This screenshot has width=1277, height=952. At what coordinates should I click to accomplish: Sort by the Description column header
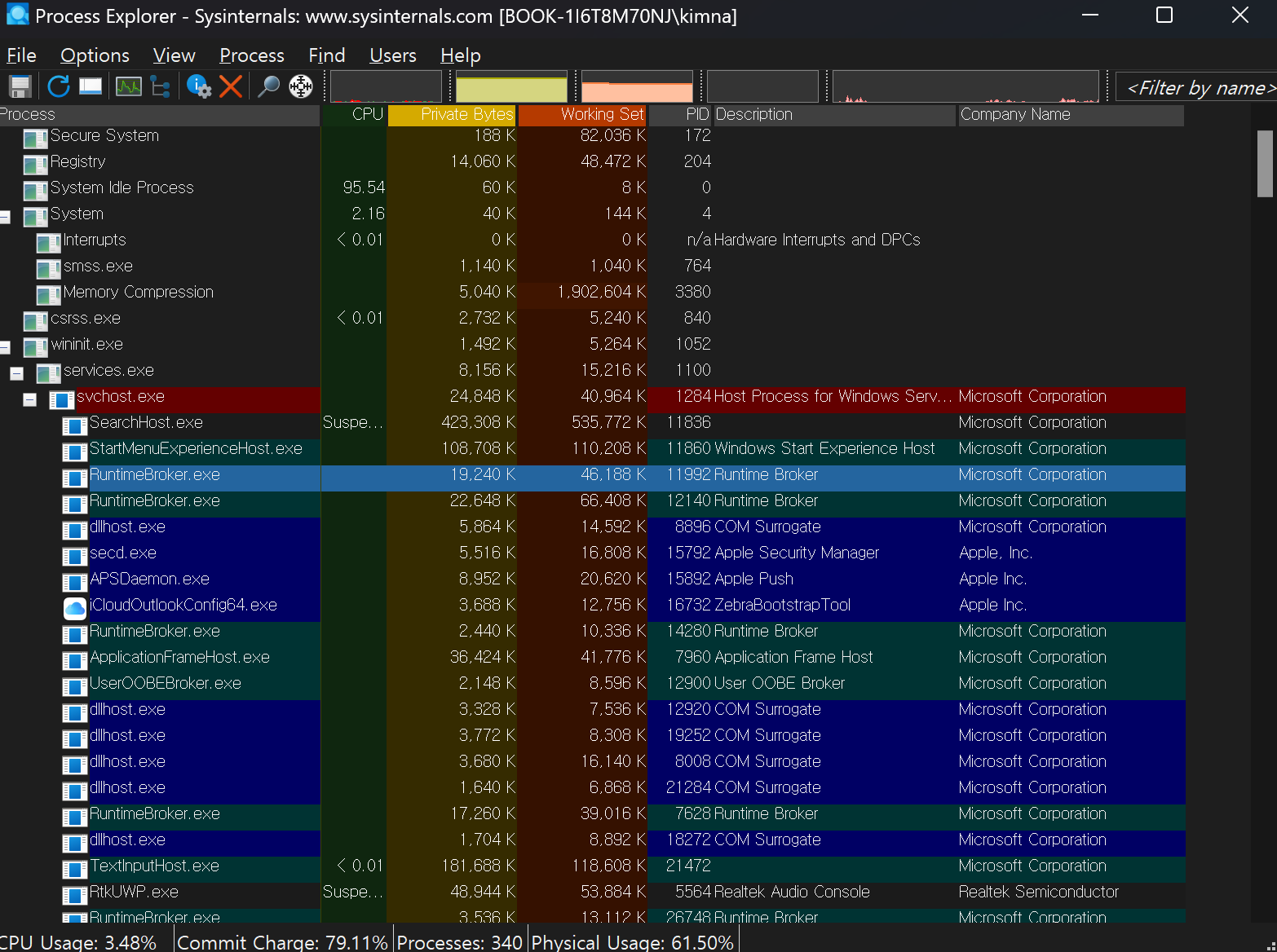click(834, 115)
